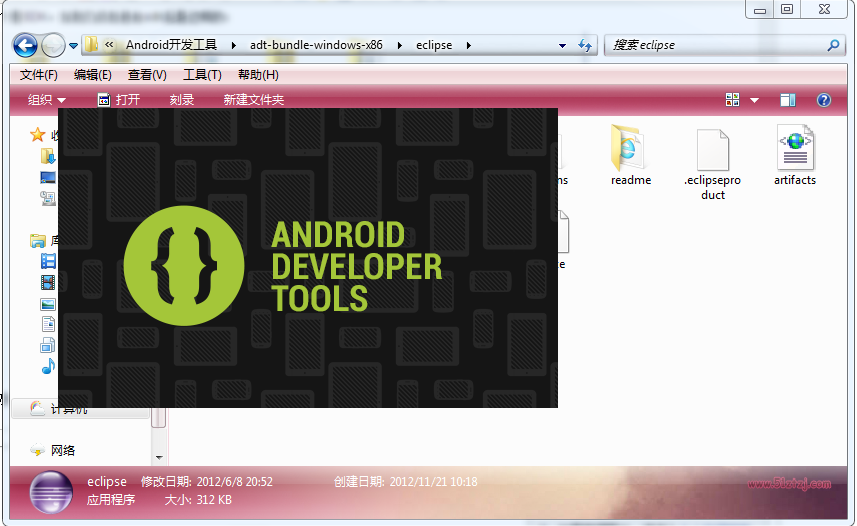Screen dimensions: 857x526
Task: Select the .eclipseproduct file
Action: (713, 165)
